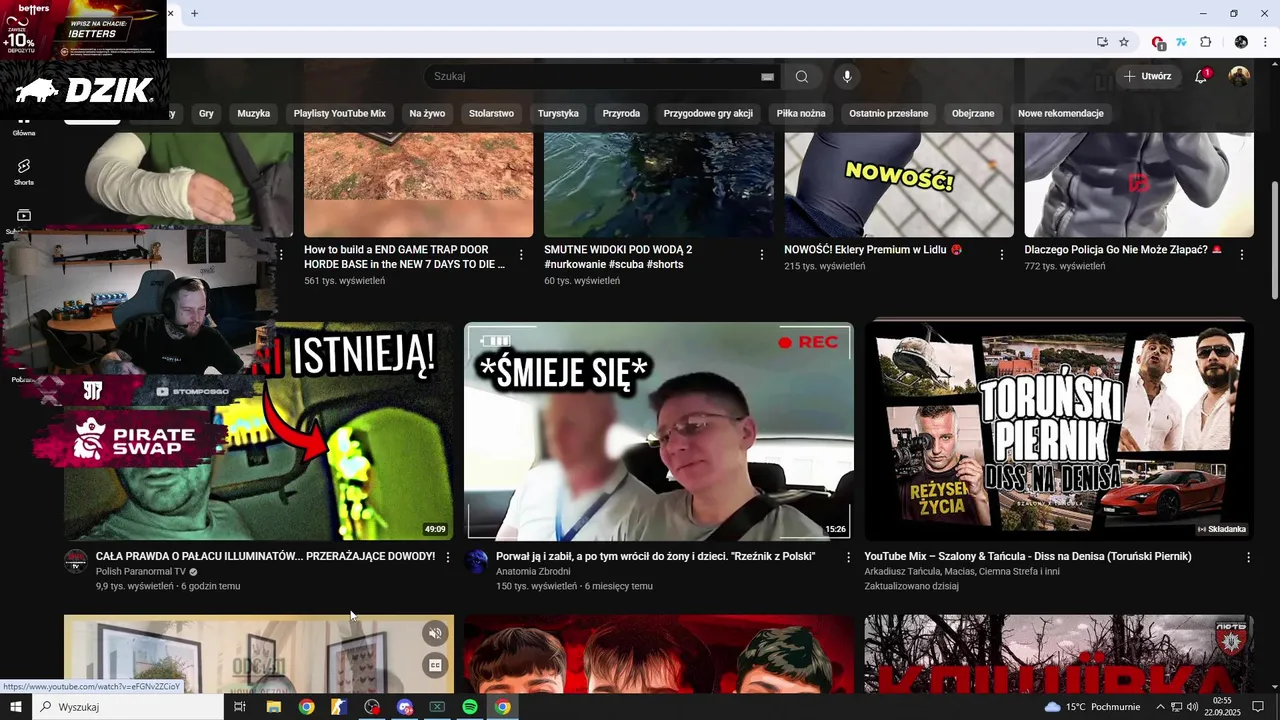Screen dimensions: 1280x720
Task: Open video title CAŁA PRAWDA O PAŁACU ILLUMINATÓW
Action: [265, 556]
